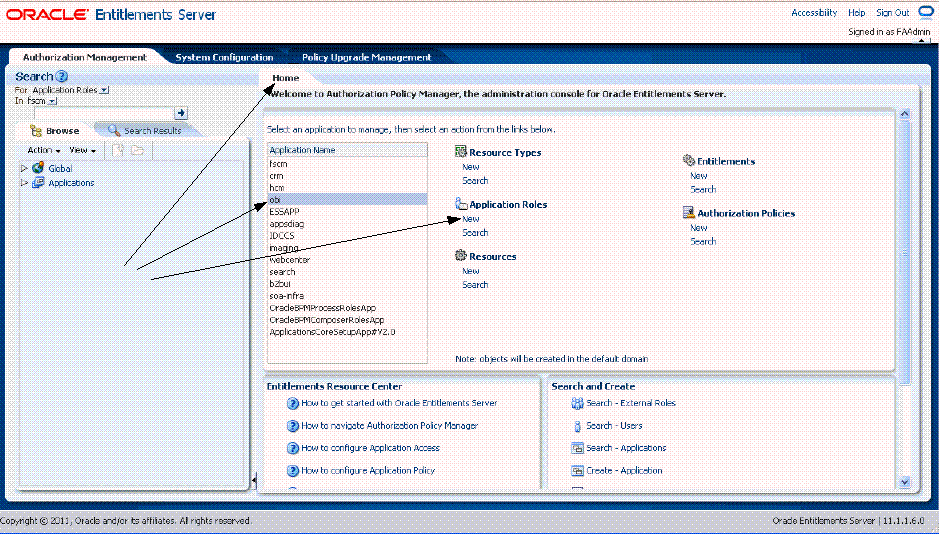
Task: Open the In fscm dropdown
Action: [x=53, y=101]
